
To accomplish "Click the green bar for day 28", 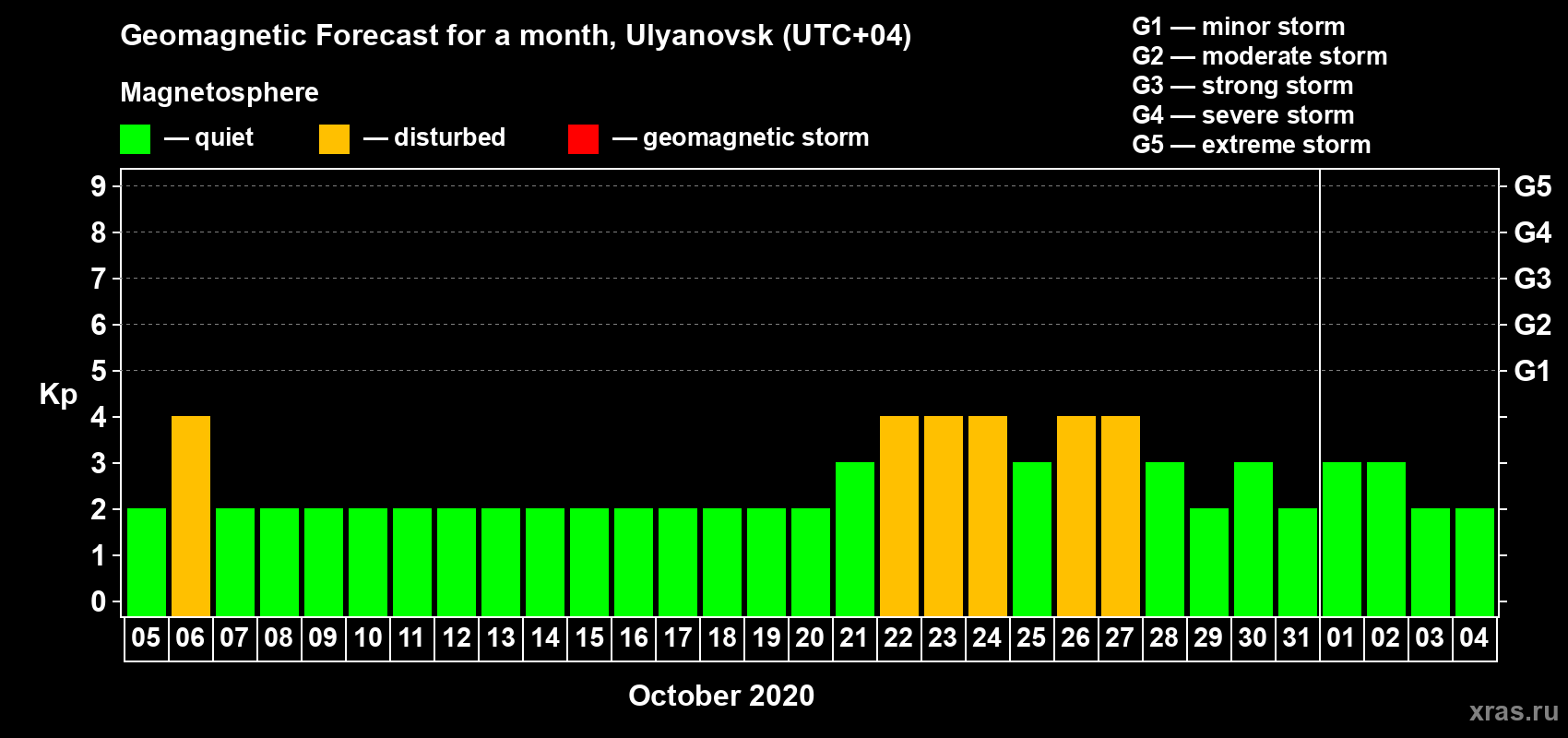I will point(1165,539).
